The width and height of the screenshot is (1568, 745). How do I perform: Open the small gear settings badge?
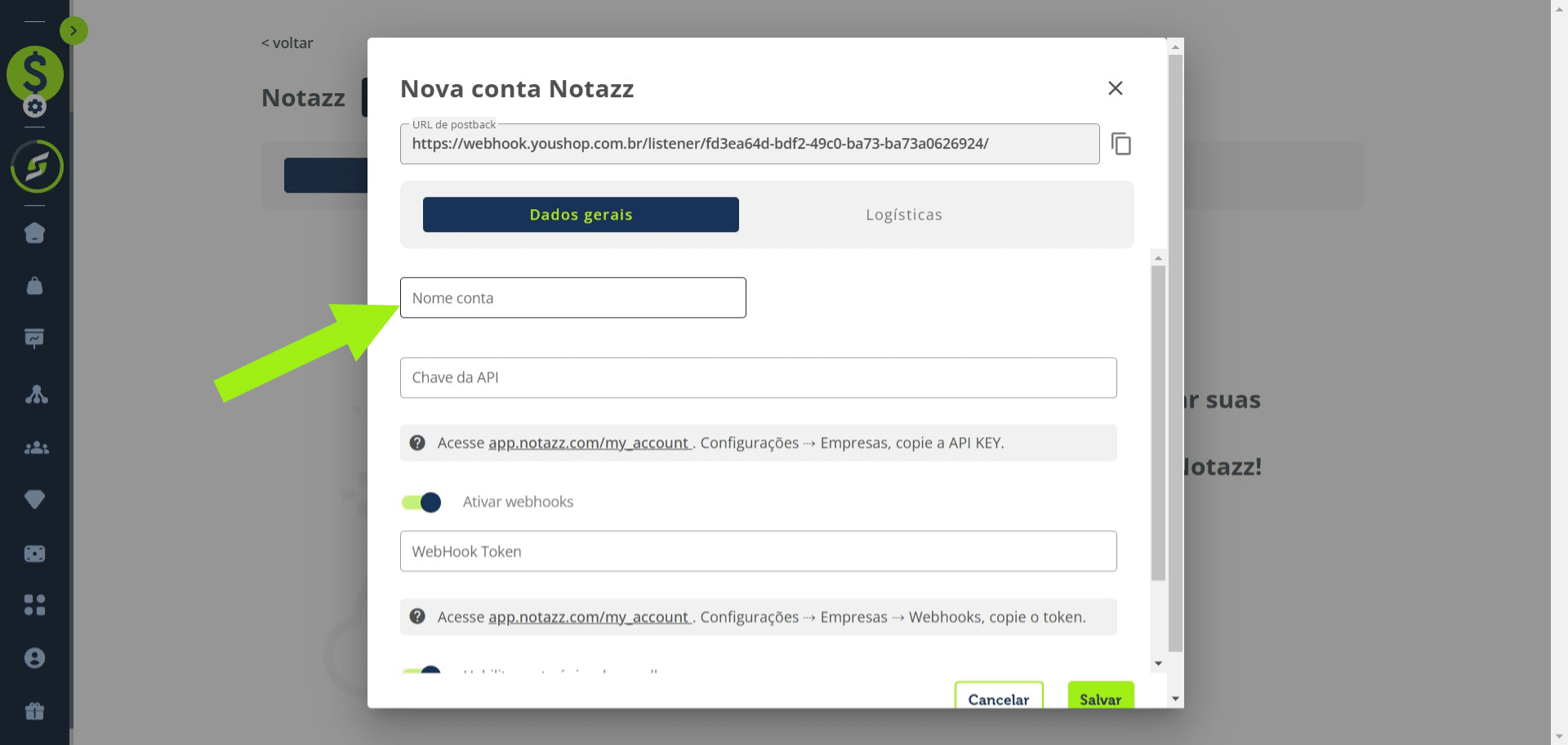(x=34, y=106)
